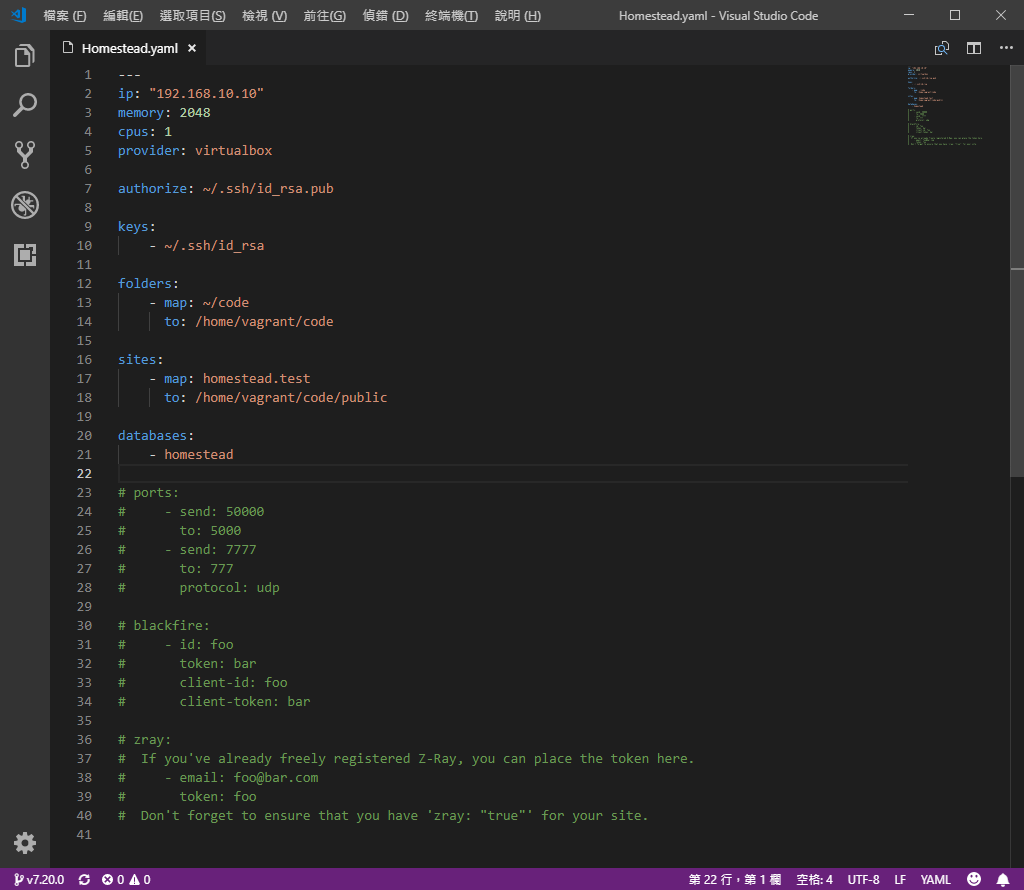Open the 編輯(E) menu
The image size is (1024, 890).
click(123, 16)
